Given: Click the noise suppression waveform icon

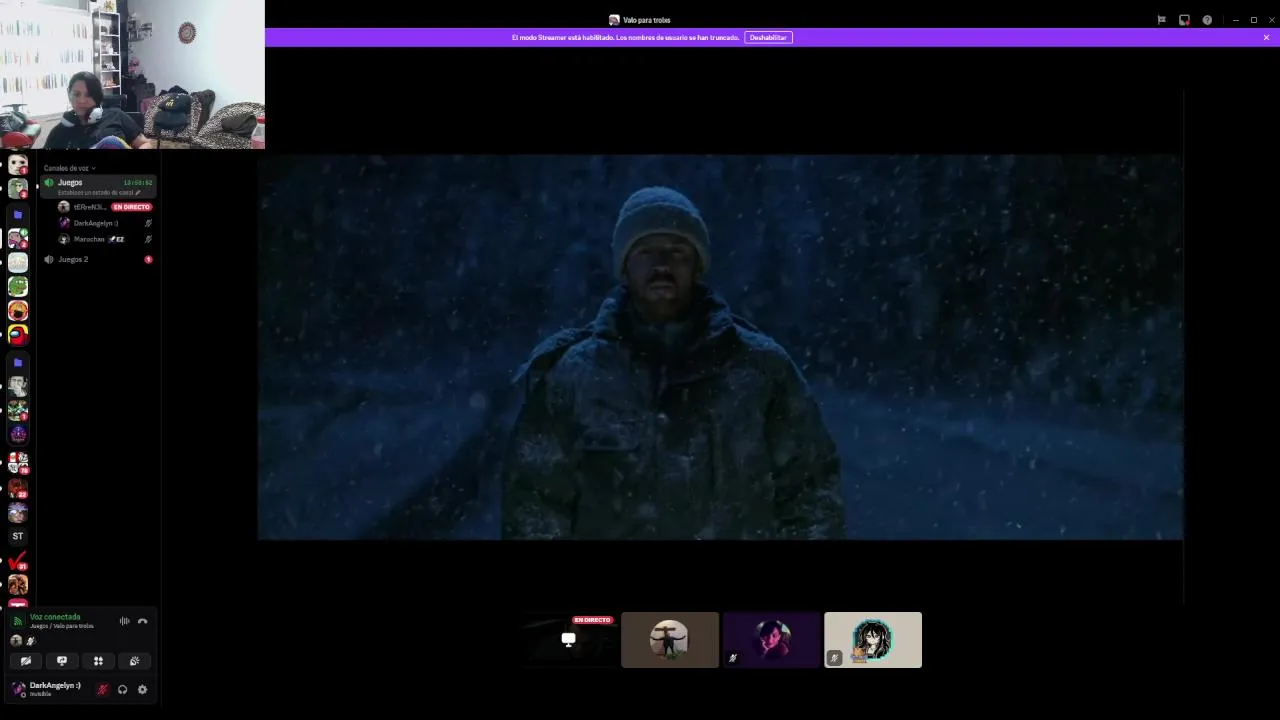Looking at the screenshot, I should click(124, 621).
